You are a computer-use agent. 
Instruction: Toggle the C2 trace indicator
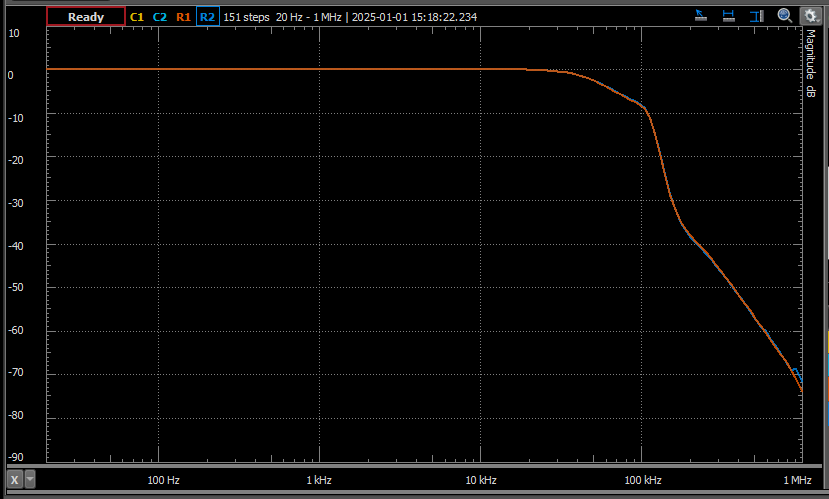[160, 17]
